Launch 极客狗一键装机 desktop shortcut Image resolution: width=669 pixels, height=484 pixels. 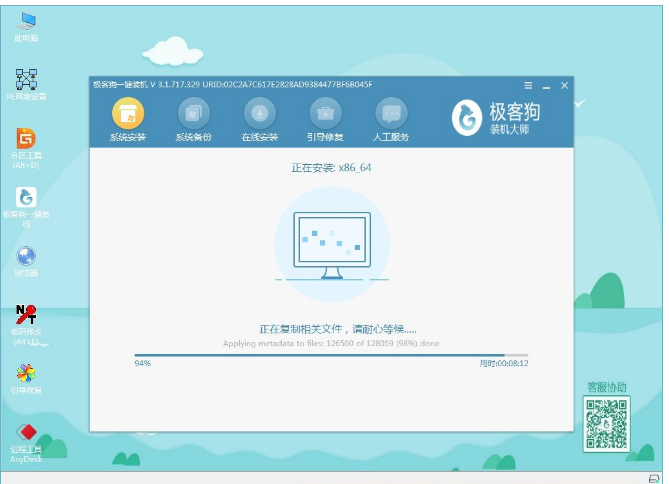click(26, 198)
